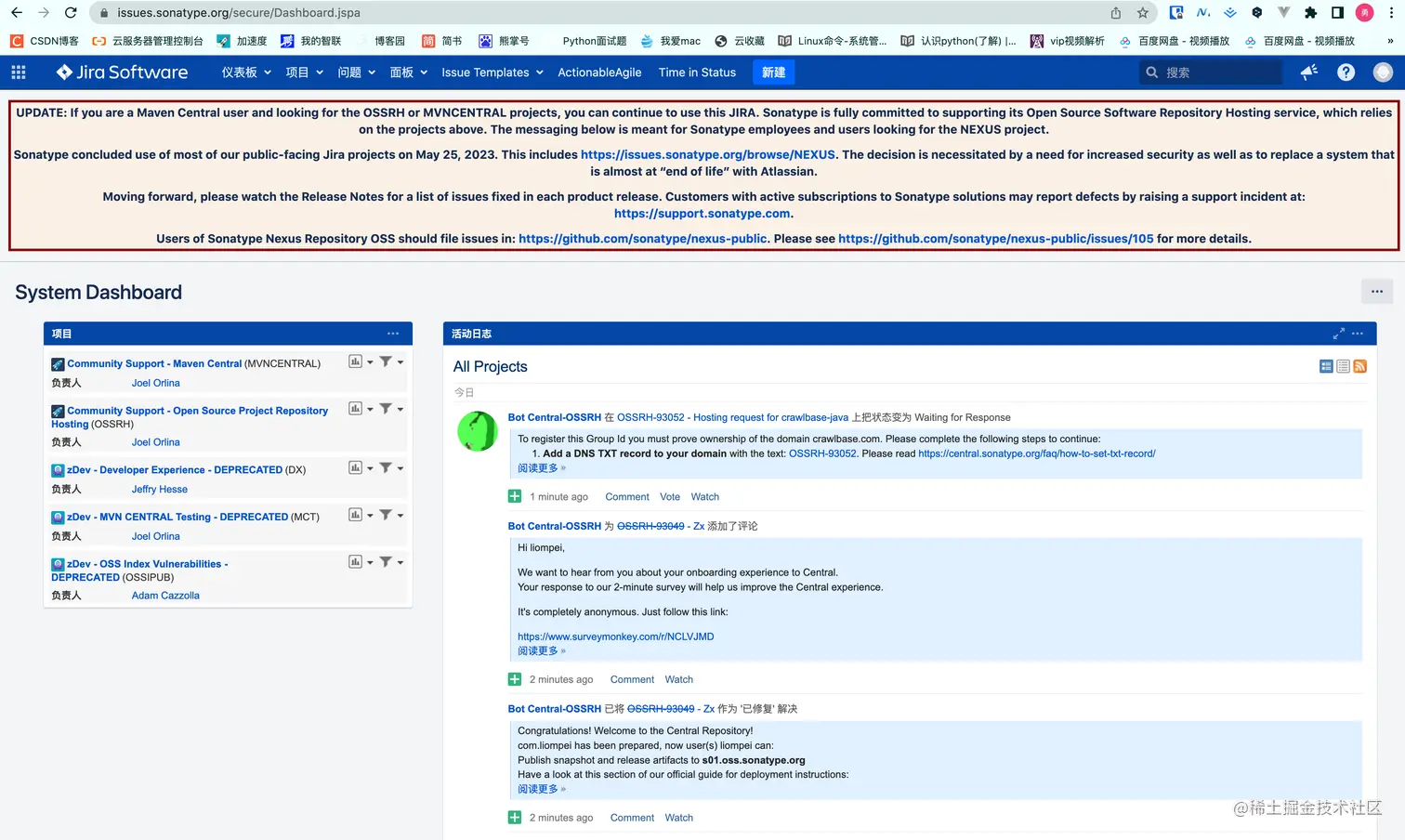Screen dimensions: 1405x840
Task: Open CSDN博客 bookmark
Action: click(x=45, y=41)
